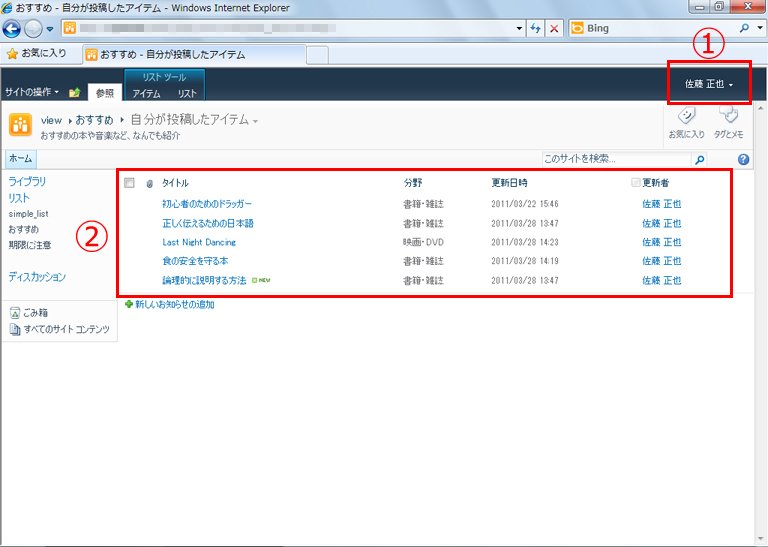Open the item 論理的に説明する方法
Screen dimensions: 768x547
point(204,280)
